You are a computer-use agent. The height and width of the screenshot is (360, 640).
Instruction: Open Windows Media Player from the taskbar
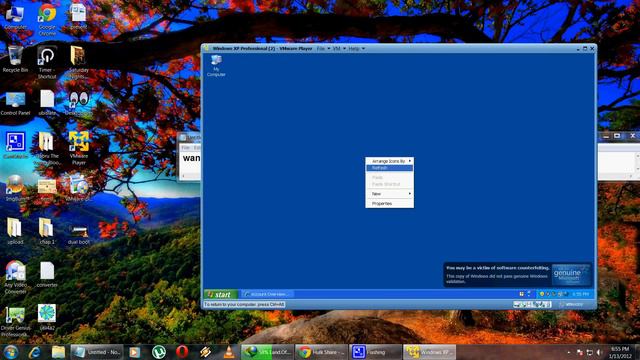click(x=135, y=352)
